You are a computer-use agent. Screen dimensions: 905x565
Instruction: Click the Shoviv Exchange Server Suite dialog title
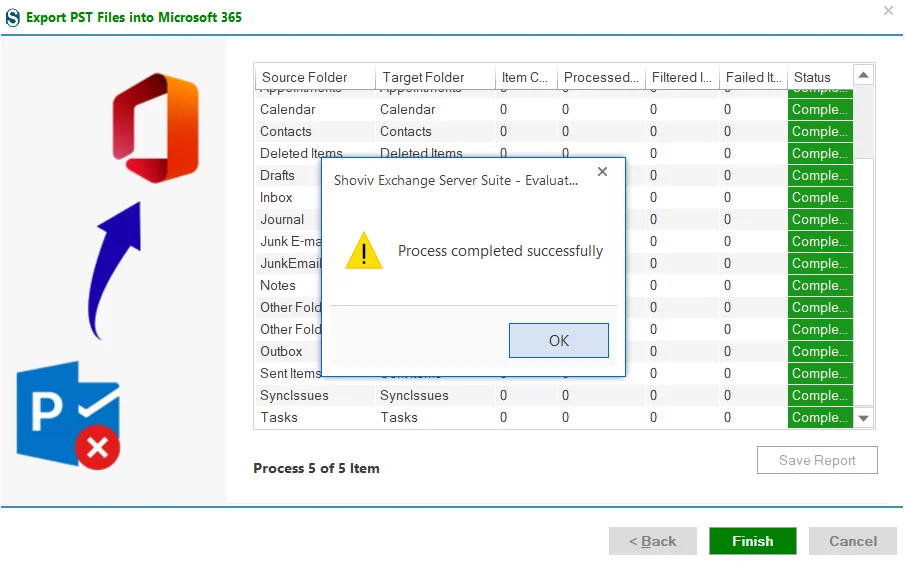[x=455, y=180]
